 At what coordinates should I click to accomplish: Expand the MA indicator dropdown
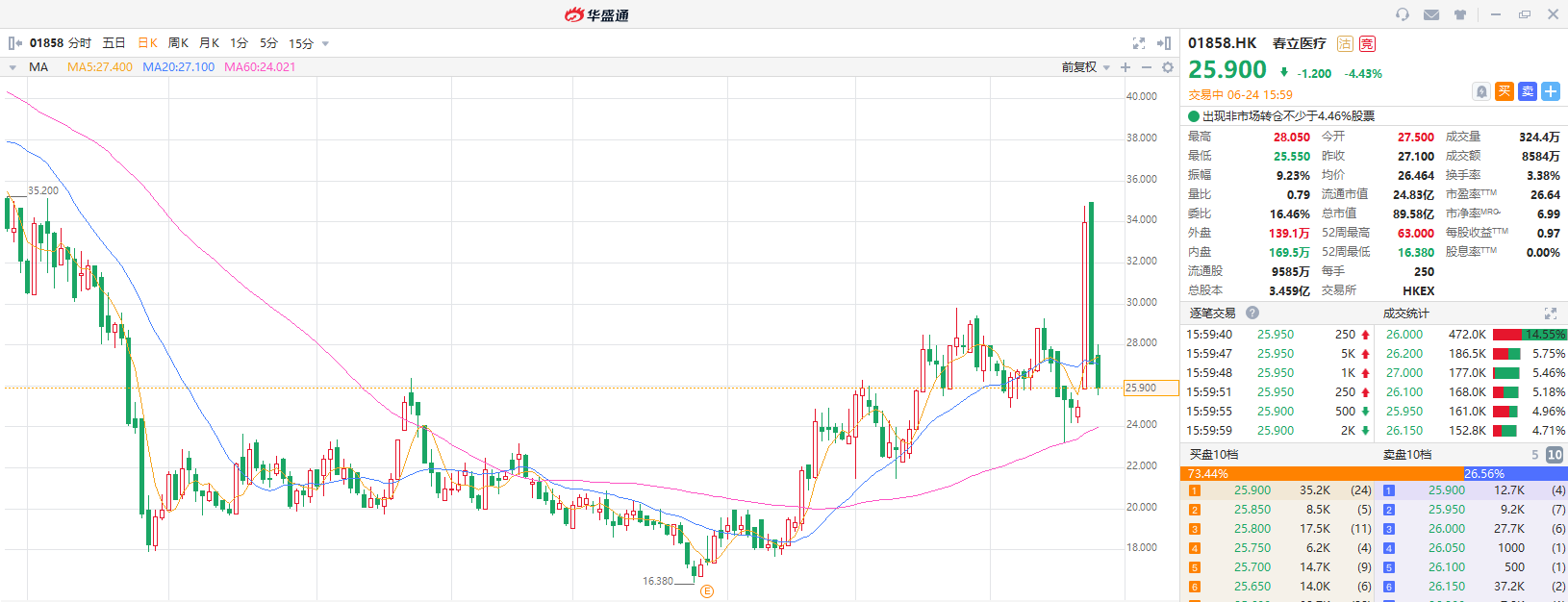pos(13,67)
